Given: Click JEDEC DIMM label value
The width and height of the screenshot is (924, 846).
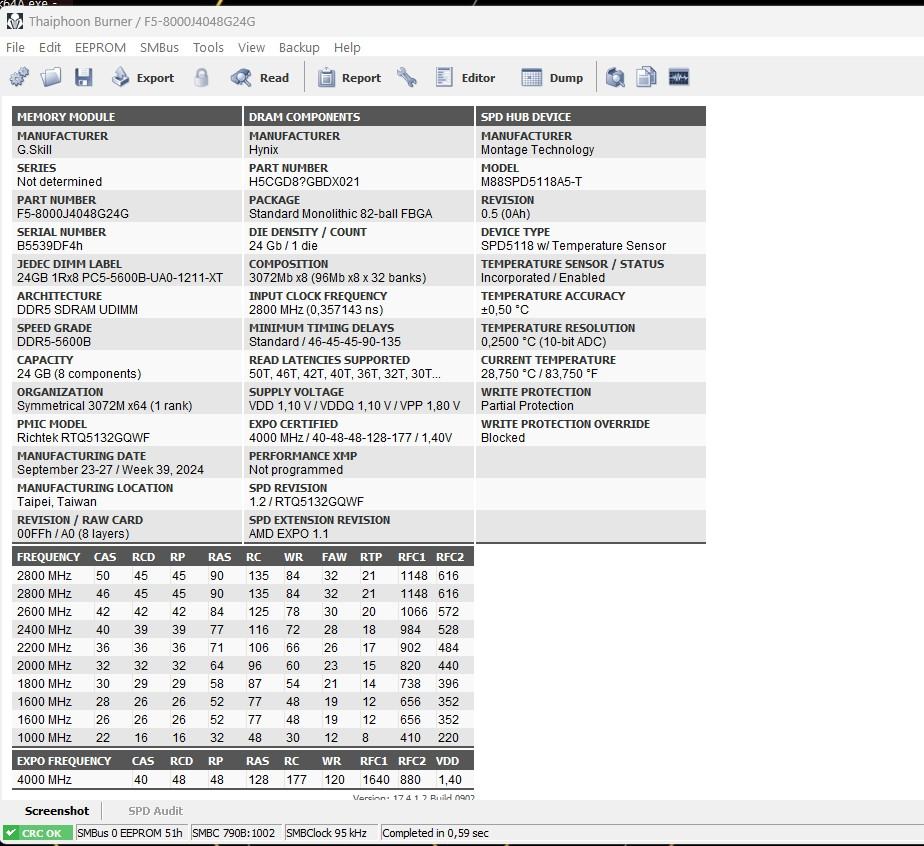Looking at the screenshot, I should (120, 277).
